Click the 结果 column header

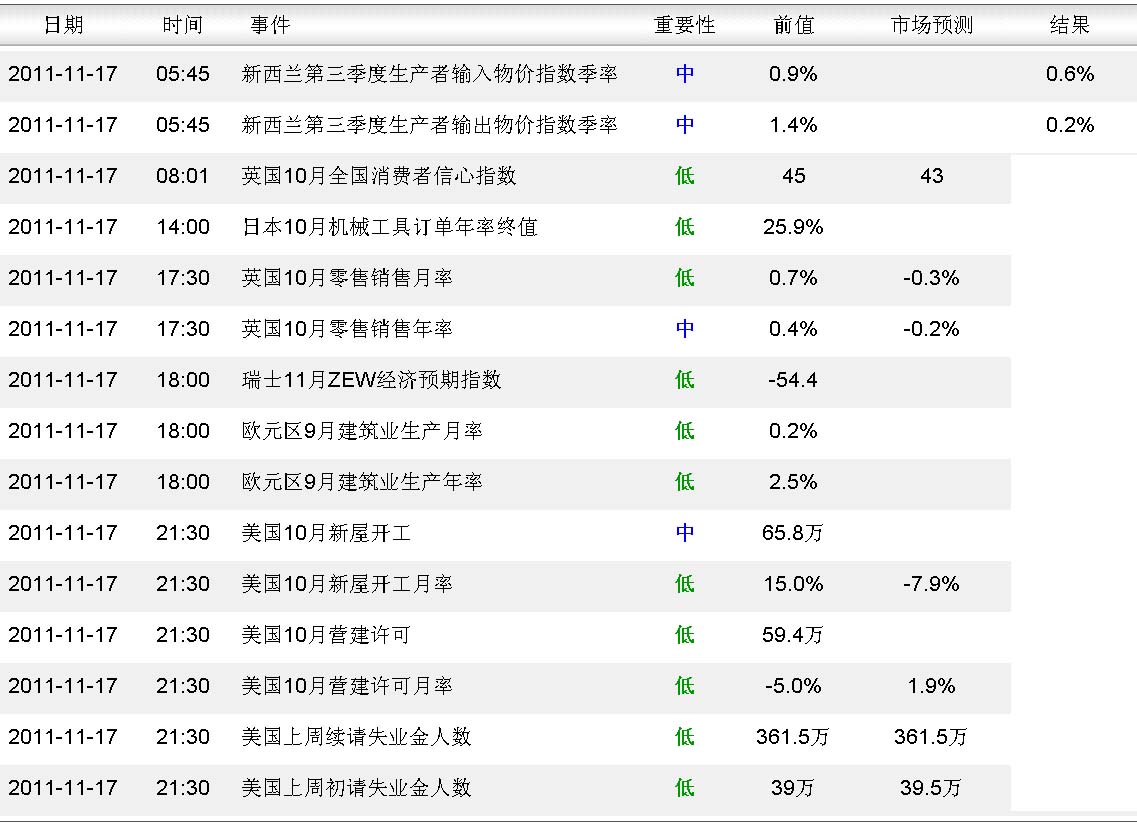1069,26
